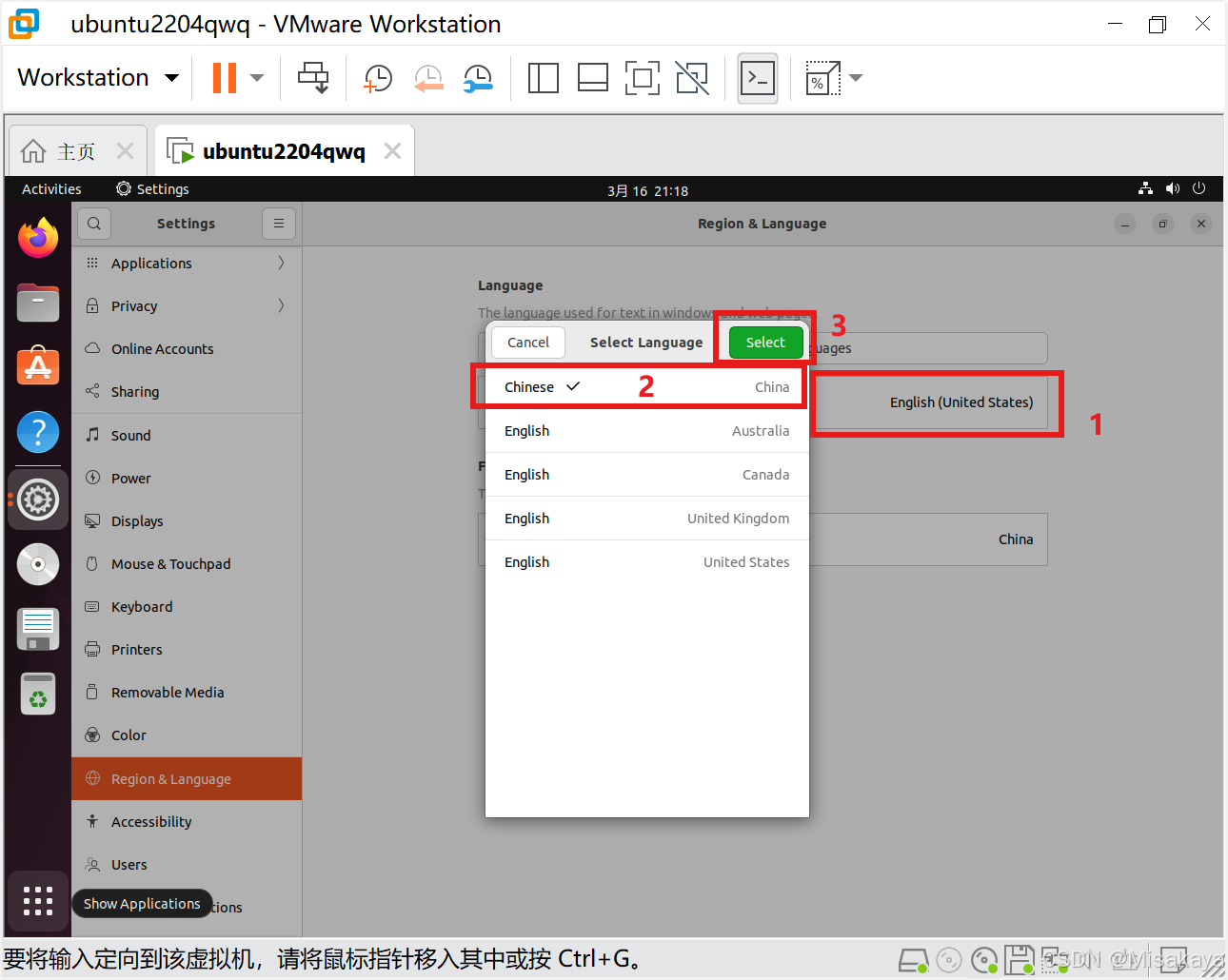
Task: Toggle the thumbnail bar layout icon
Action: point(592,78)
